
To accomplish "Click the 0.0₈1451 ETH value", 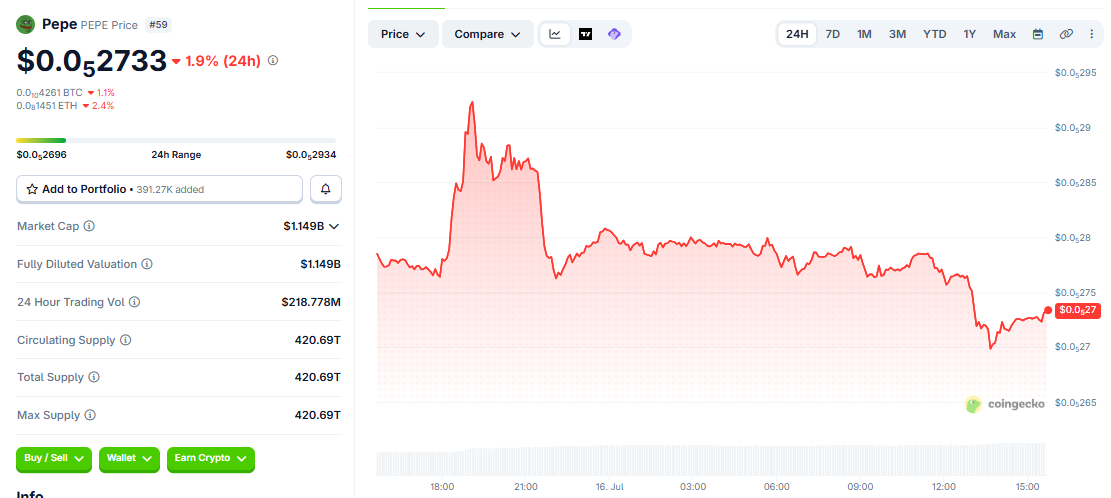I will click(x=47, y=106).
